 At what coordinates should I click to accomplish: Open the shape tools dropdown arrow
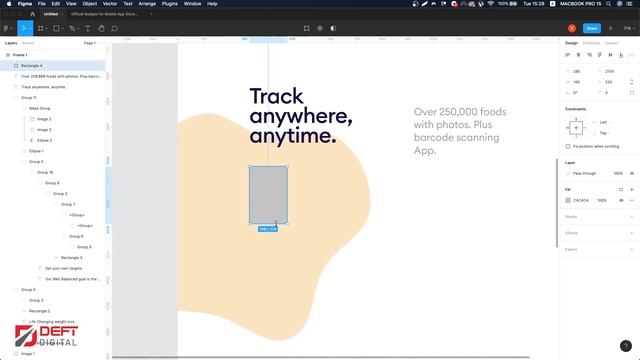pos(62,29)
